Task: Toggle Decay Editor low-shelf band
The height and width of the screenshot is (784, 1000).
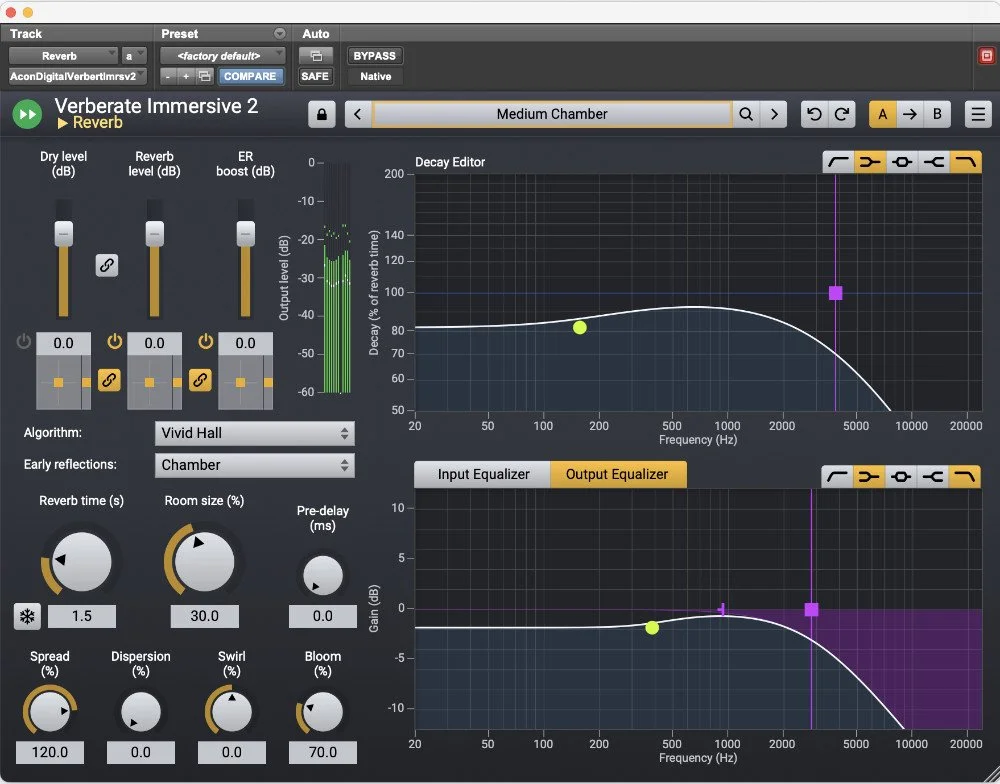Action: 870,162
